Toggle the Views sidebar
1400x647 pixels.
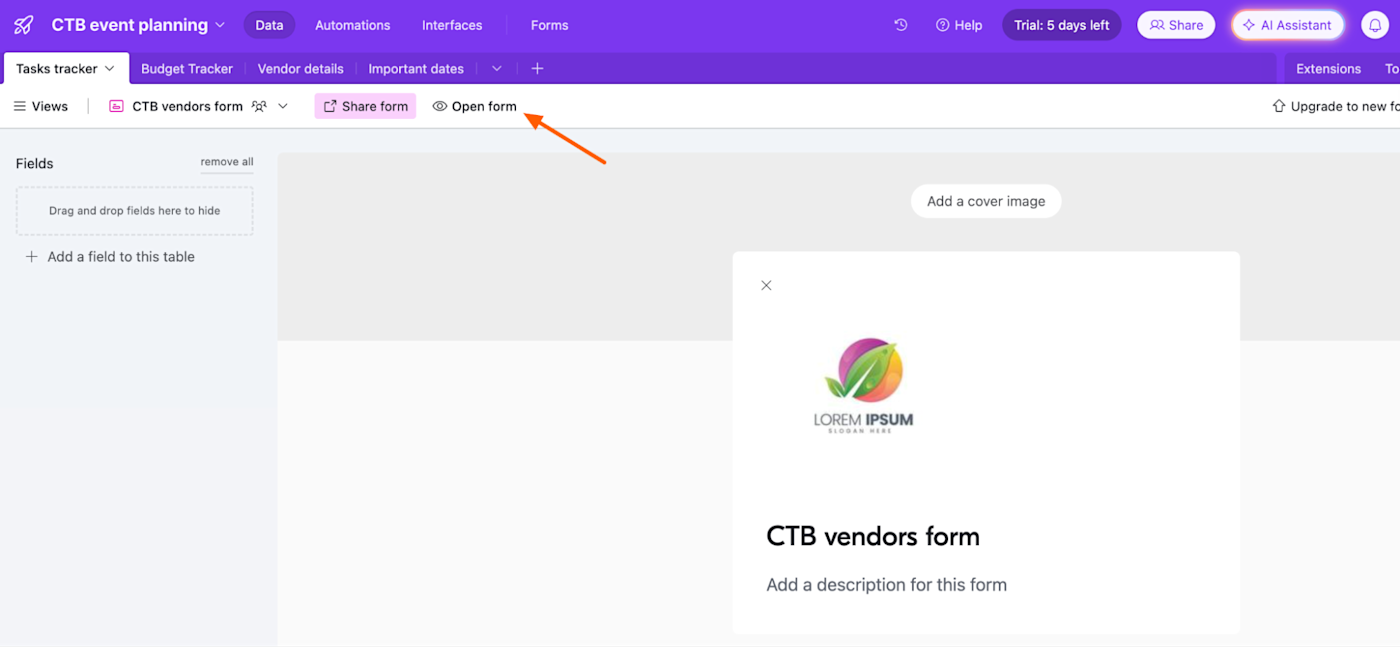(x=41, y=106)
